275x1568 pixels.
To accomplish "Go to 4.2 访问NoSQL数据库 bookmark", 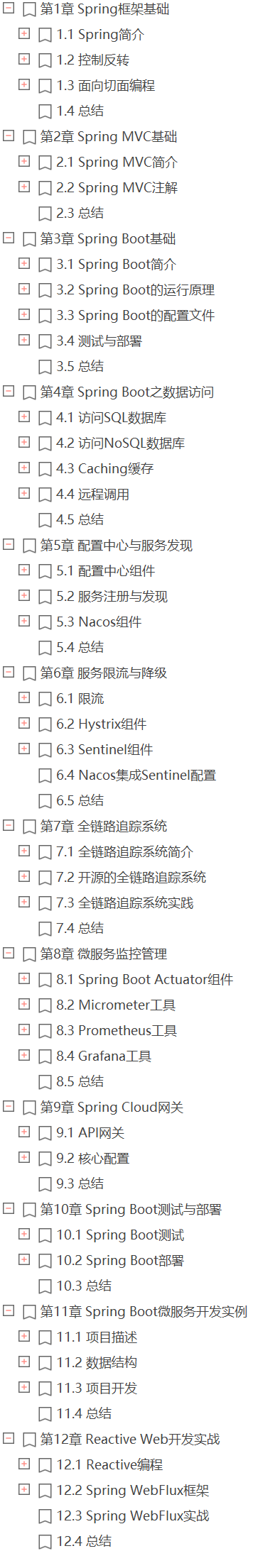I will point(121,443).
